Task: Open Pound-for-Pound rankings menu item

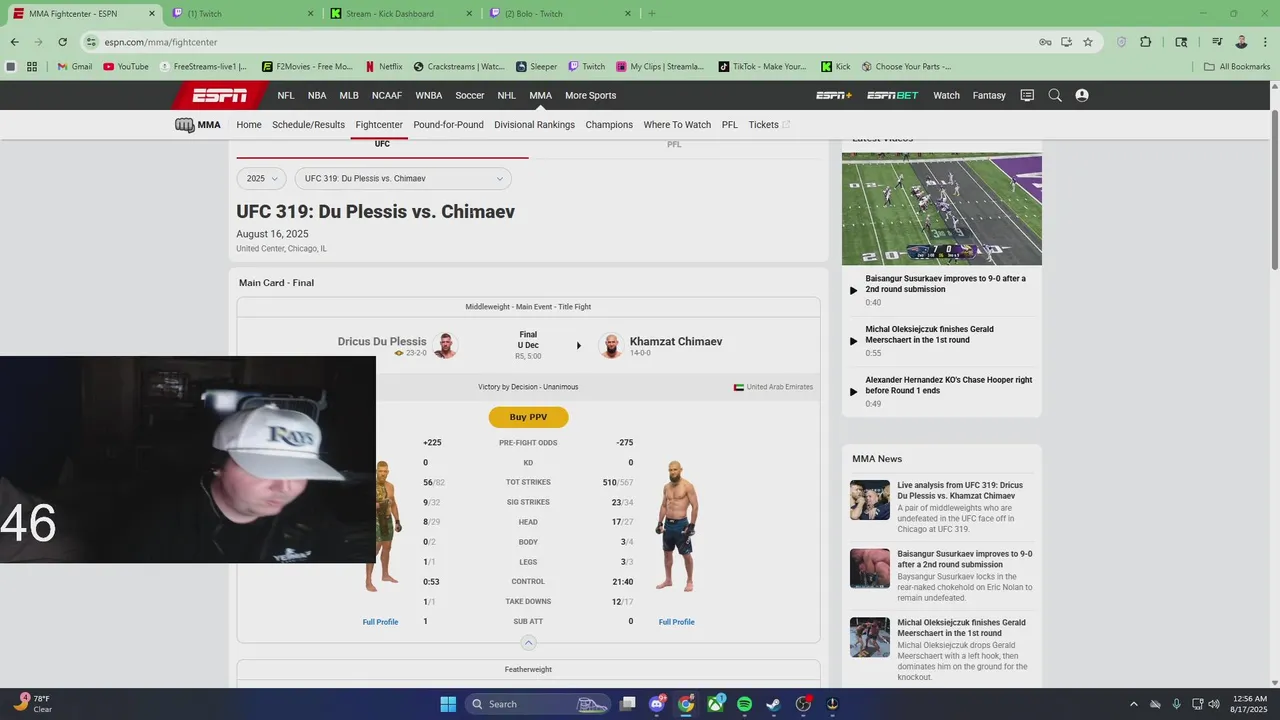Action: pyautogui.click(x=448, y=125)
